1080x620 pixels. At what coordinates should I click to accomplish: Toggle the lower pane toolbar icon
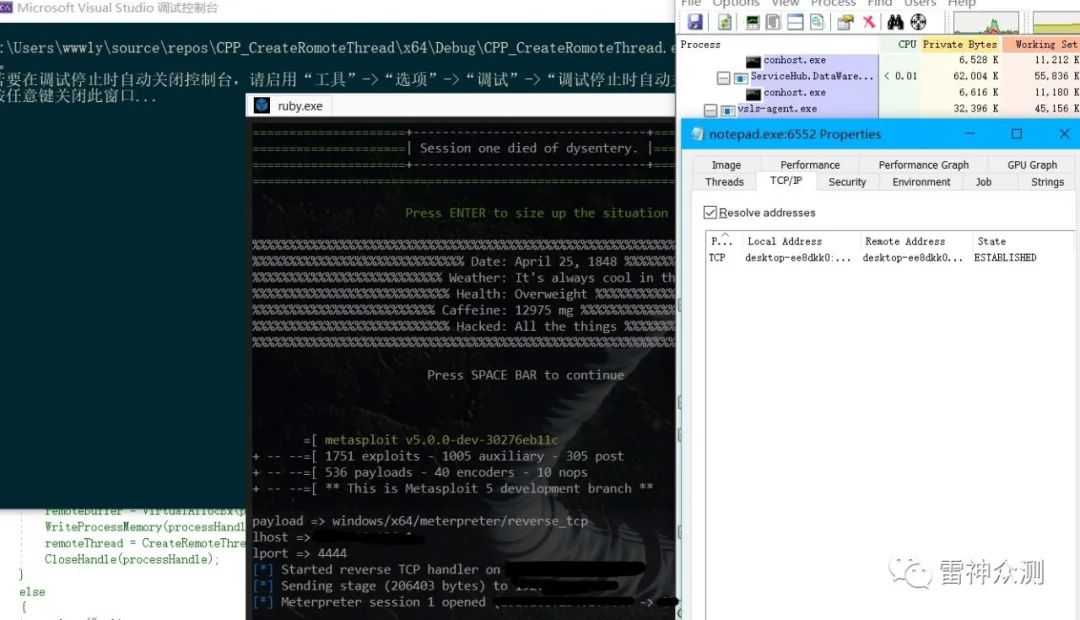click(795, 22)
